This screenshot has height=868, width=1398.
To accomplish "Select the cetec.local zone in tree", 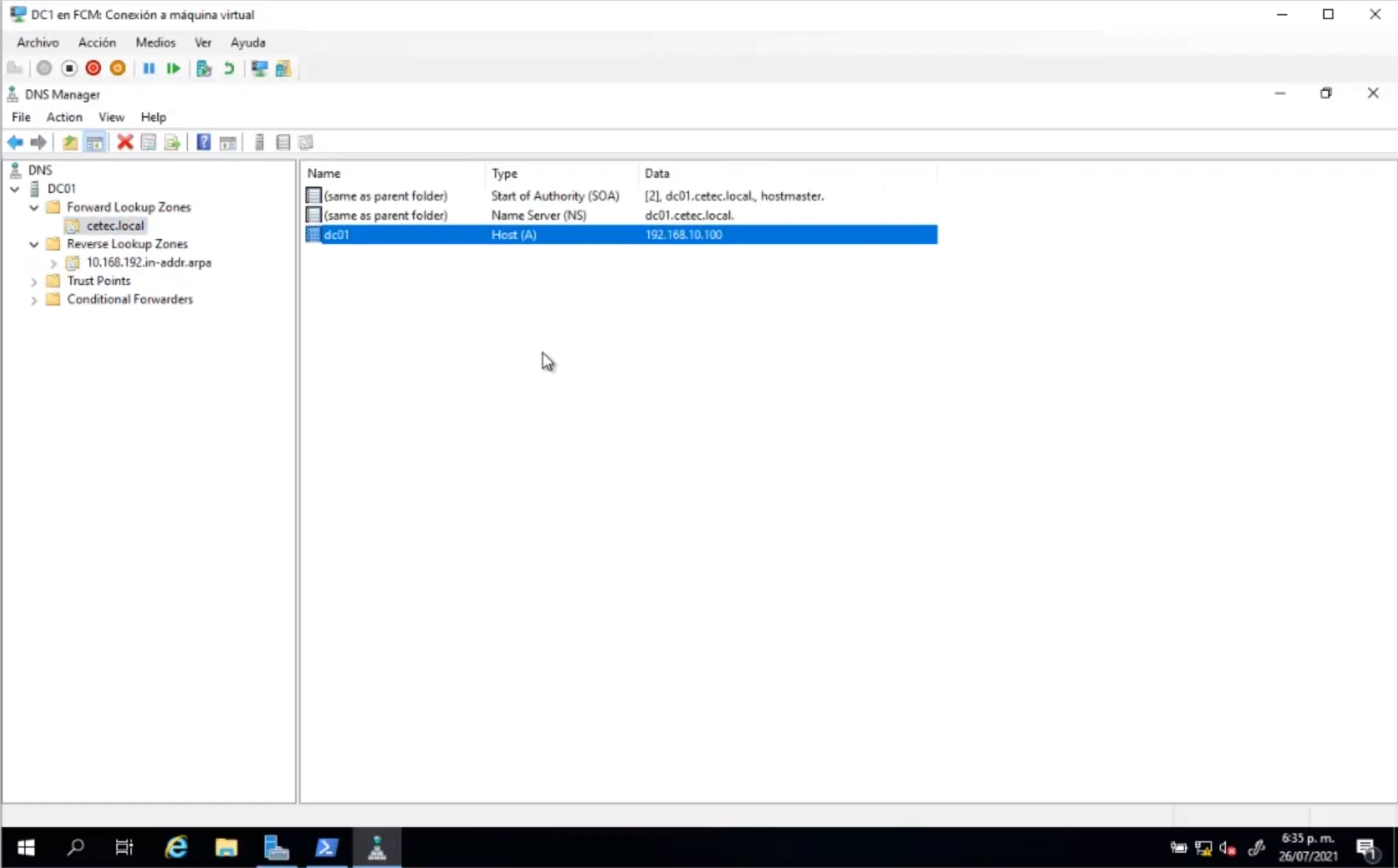I will point(115,226).
